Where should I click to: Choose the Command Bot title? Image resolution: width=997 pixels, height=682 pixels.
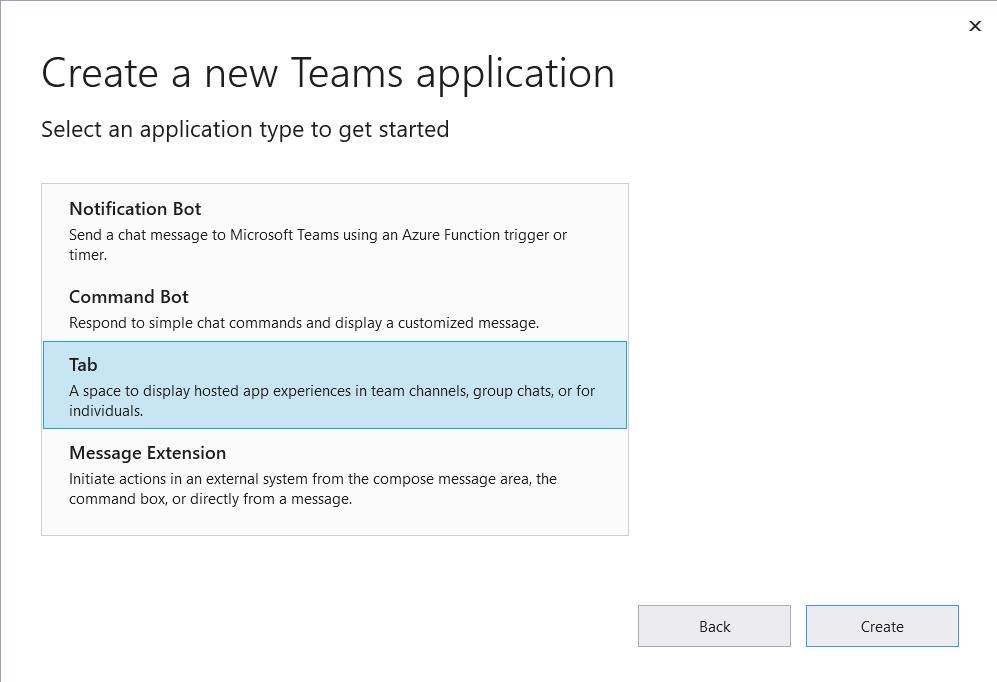point(128,297)
